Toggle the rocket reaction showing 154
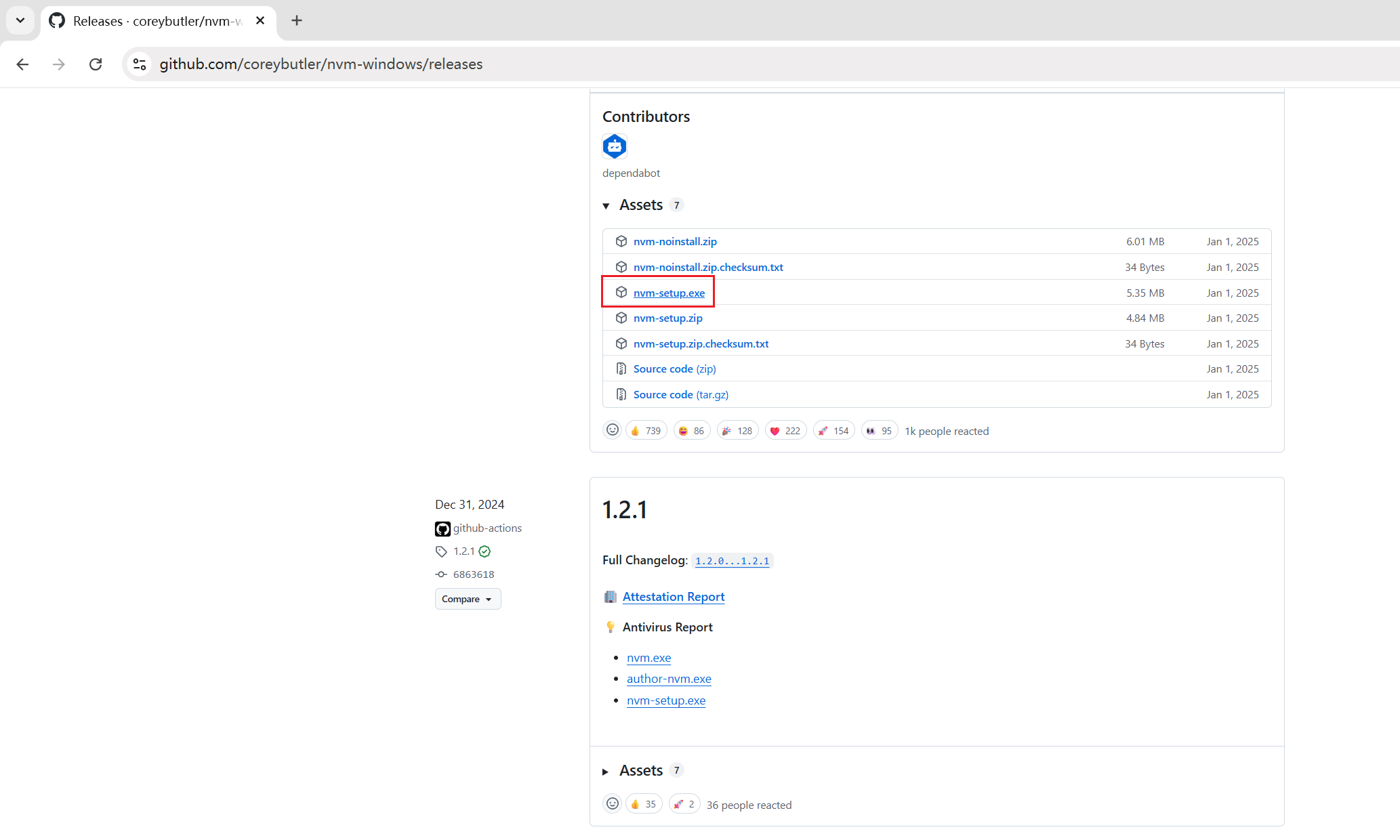This screenshot has width=1400, height=840. click(x=833, y=431)
